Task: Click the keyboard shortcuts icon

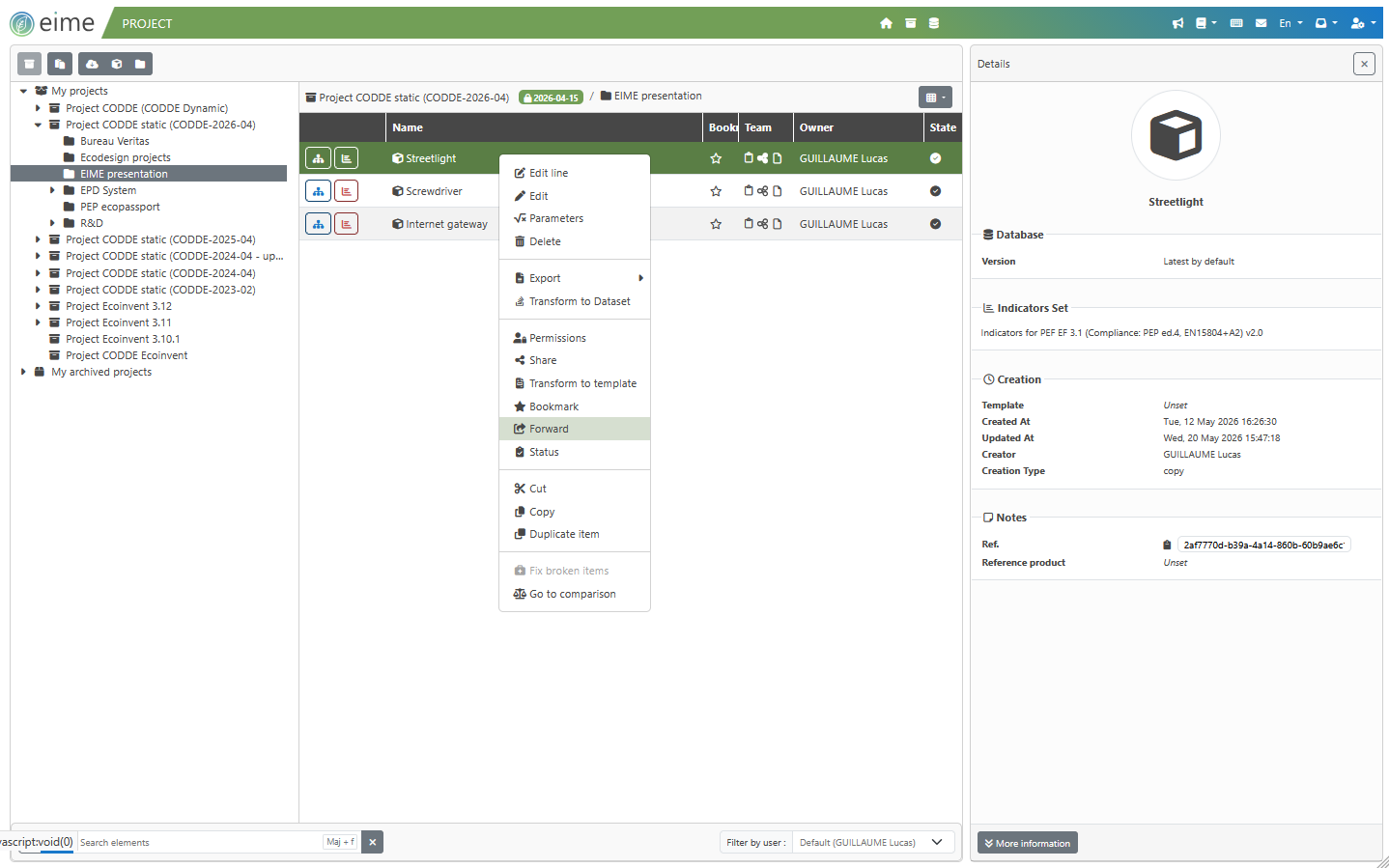Action: point(1236,23)
